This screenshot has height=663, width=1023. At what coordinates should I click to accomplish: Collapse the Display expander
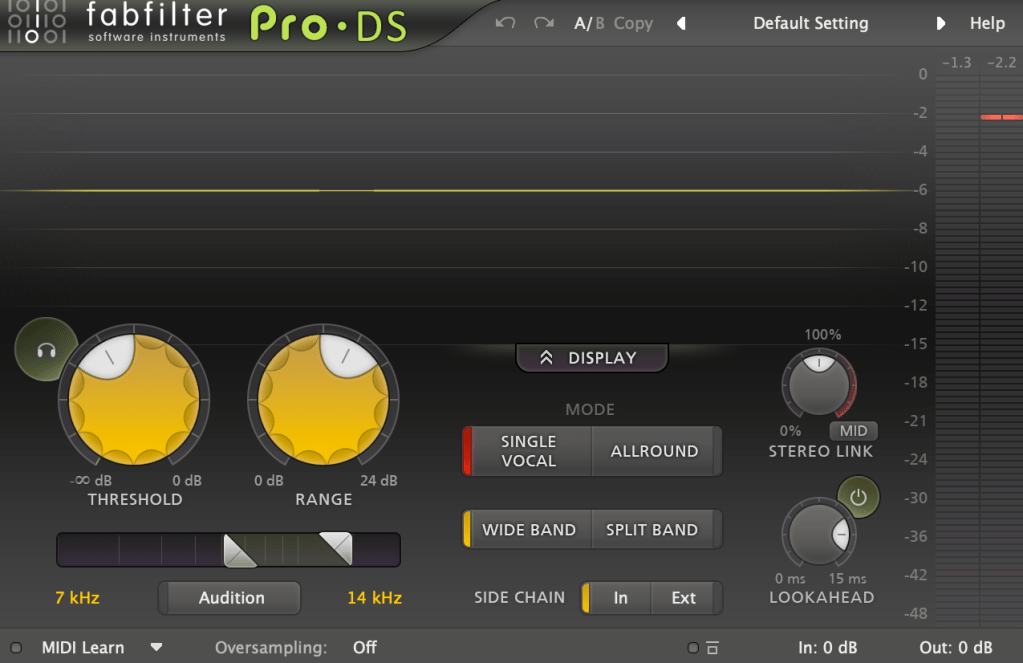pyautogui.click(x=591, y=358)
